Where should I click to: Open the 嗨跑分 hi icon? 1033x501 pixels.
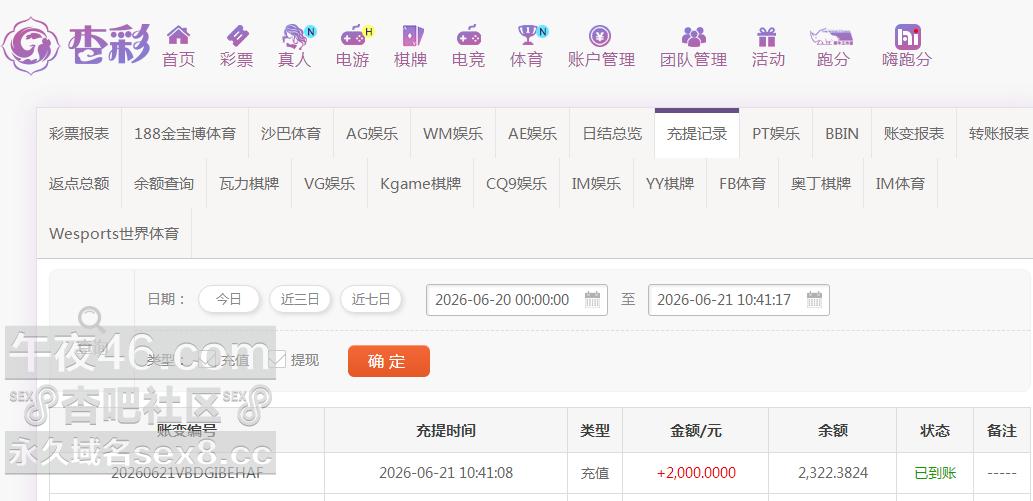pyautogui.click(x=907, y=37)
